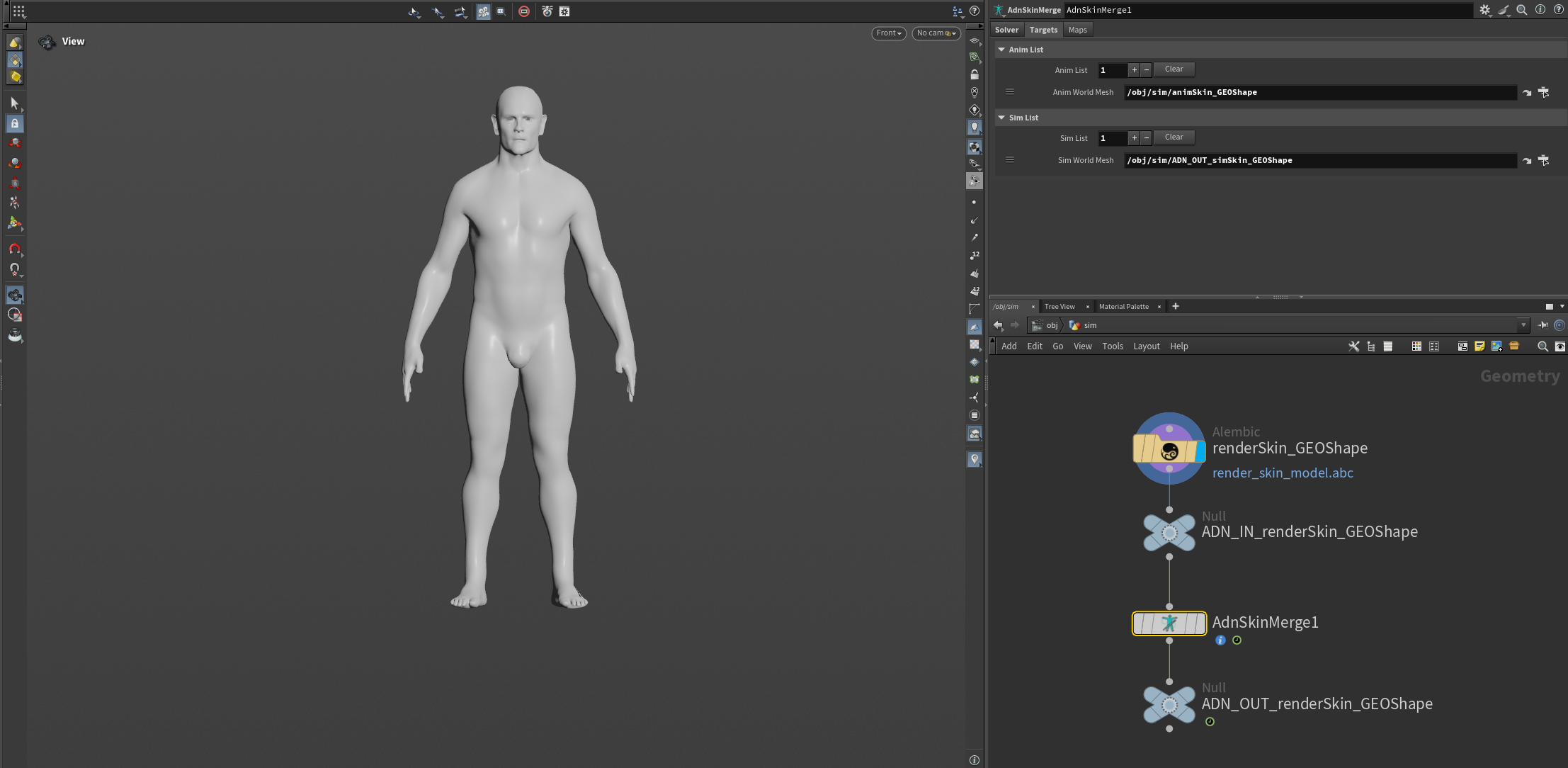
Task: Click the eye display options icon in network editor
Action: click(1561, 347)
